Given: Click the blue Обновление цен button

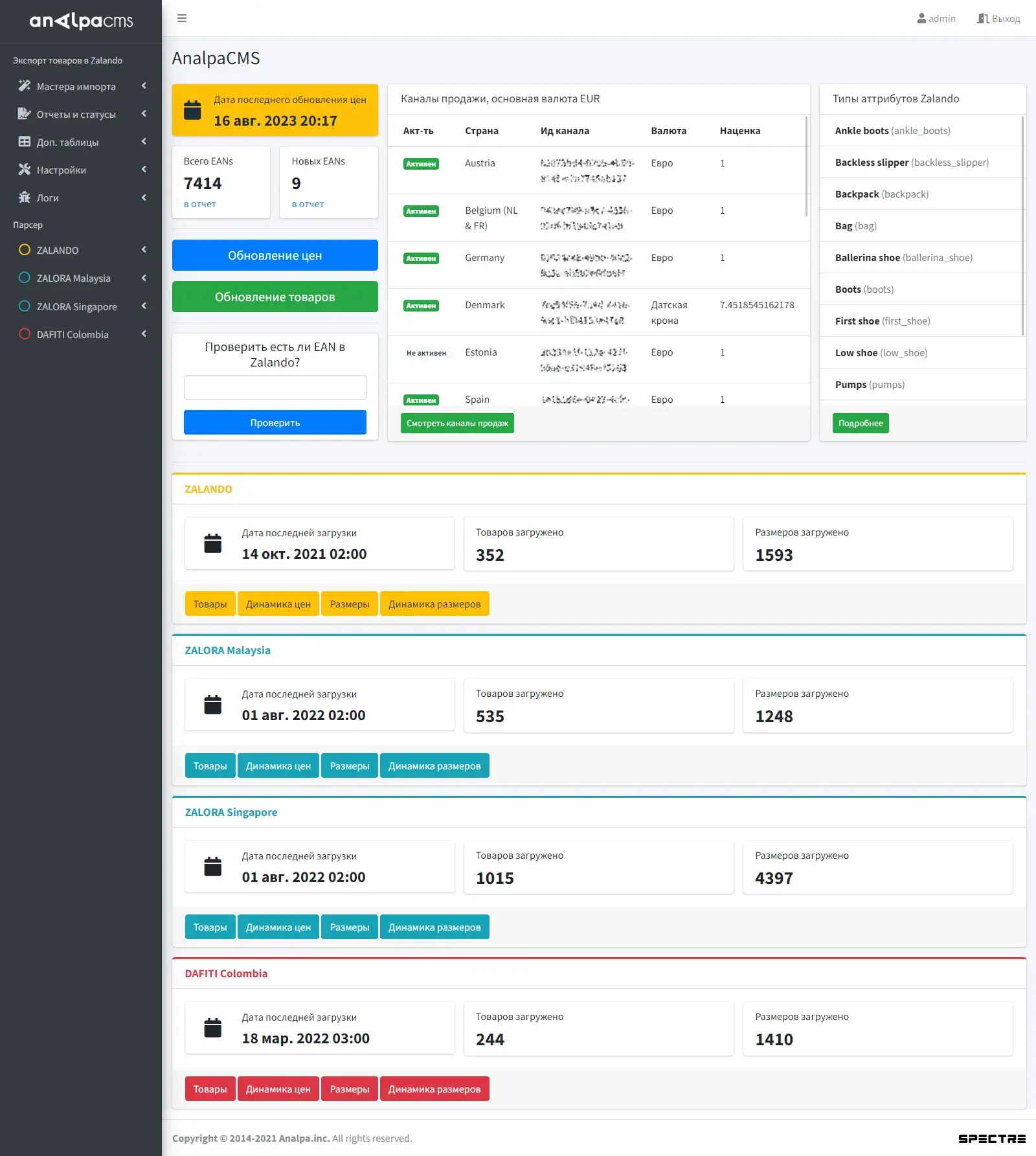Looking at the screenshot, I should pos(275,255).
